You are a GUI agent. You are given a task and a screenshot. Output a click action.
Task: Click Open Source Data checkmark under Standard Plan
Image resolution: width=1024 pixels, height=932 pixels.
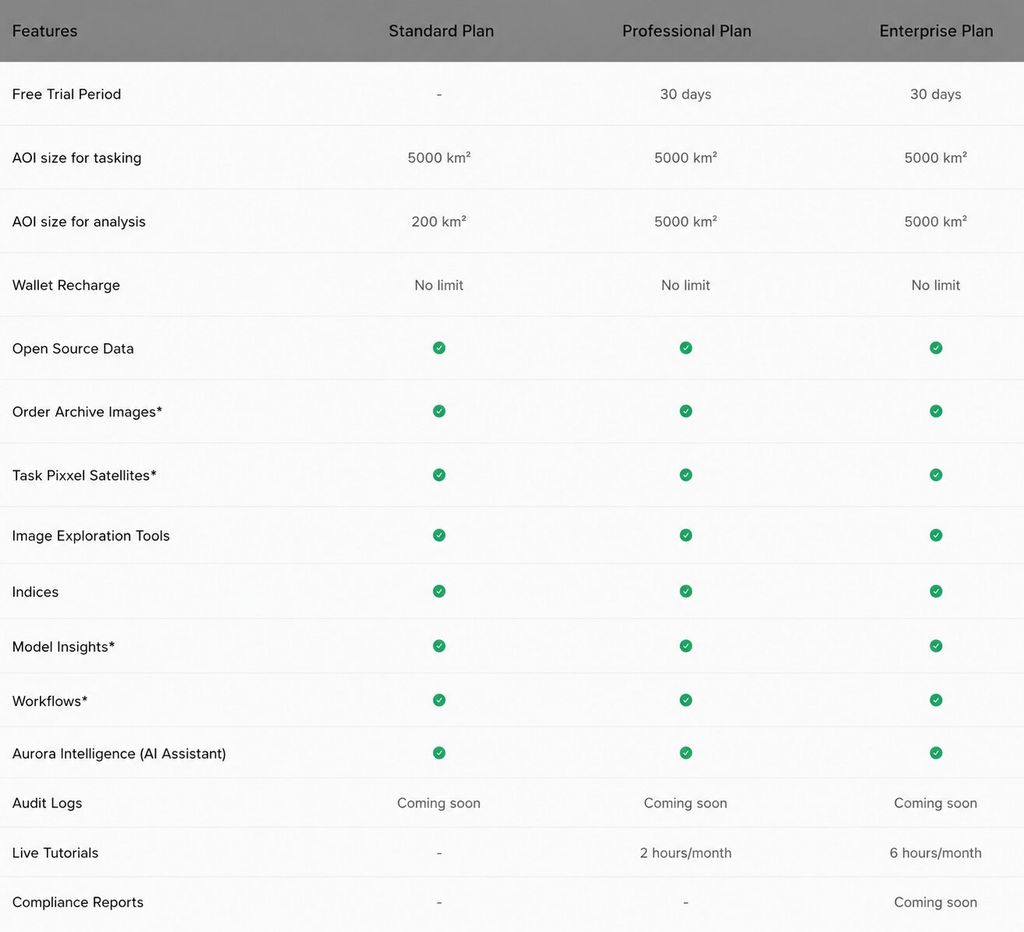439,347
